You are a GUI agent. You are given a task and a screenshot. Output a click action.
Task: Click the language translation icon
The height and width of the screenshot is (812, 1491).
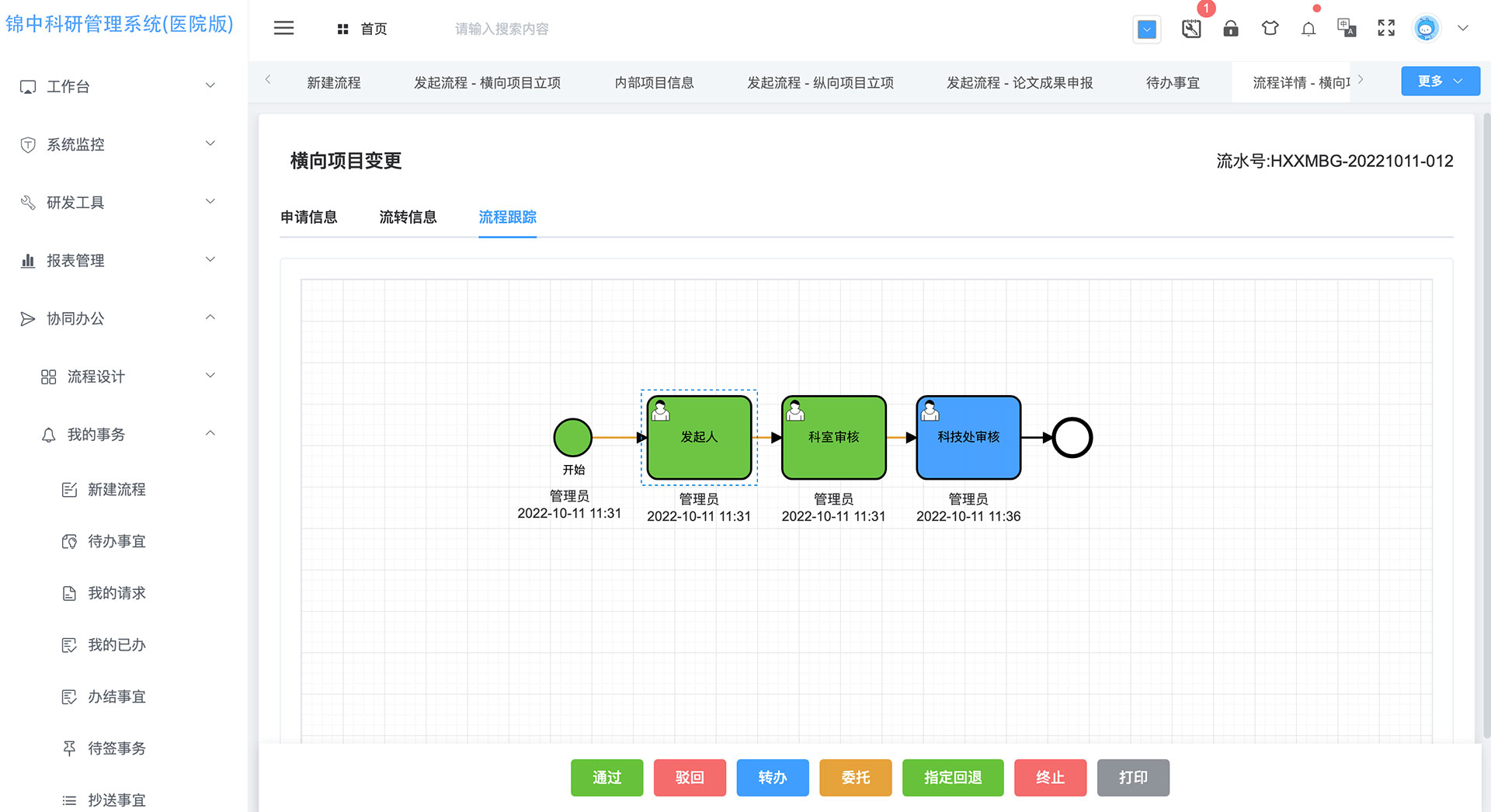(1347, 29)
